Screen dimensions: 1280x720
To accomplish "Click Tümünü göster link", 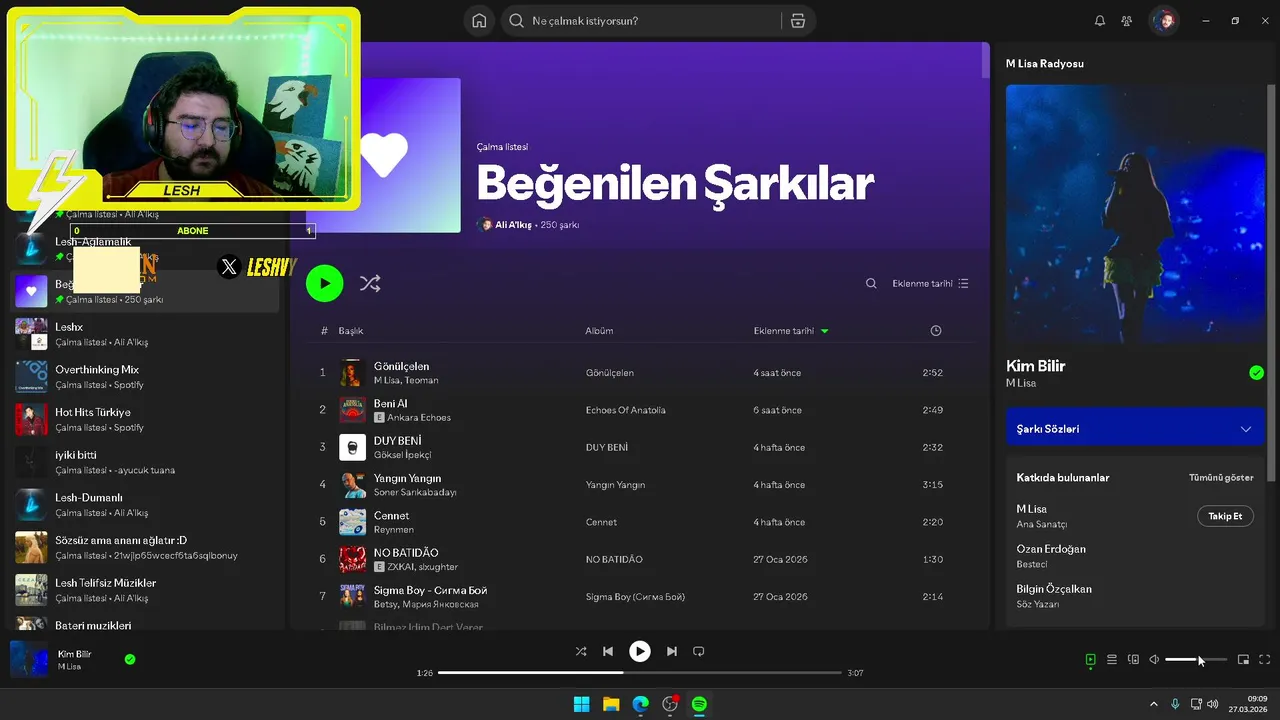I will (1221, 478).
